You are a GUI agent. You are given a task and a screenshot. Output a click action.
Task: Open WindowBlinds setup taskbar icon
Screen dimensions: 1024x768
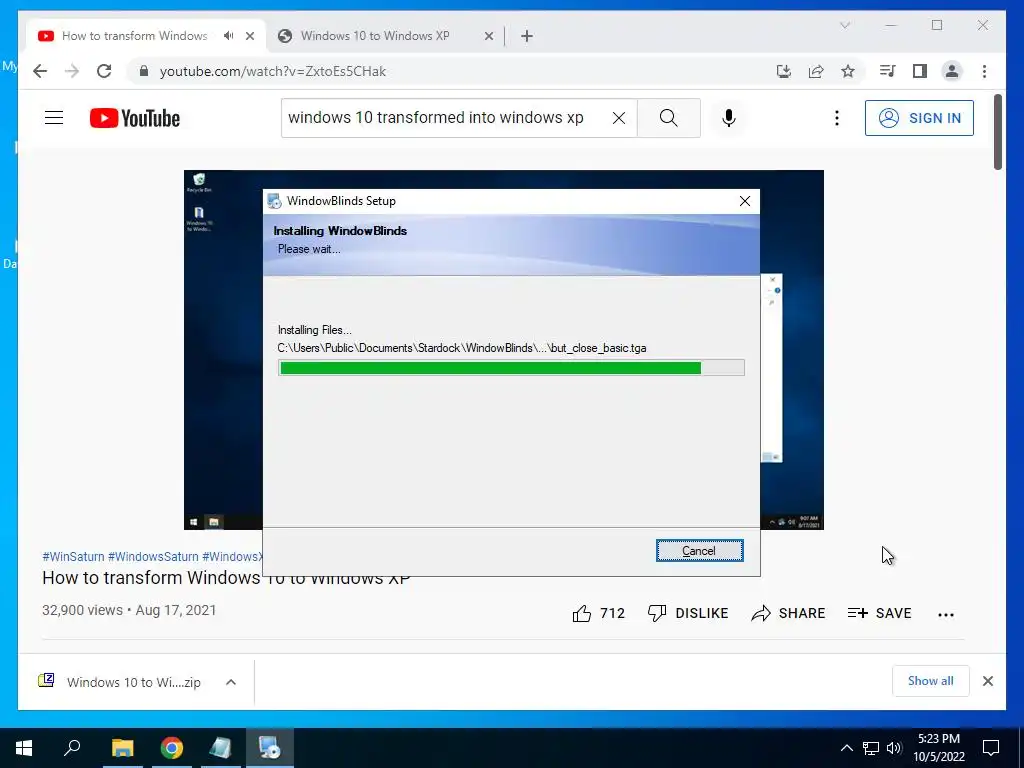click(270, 748)
